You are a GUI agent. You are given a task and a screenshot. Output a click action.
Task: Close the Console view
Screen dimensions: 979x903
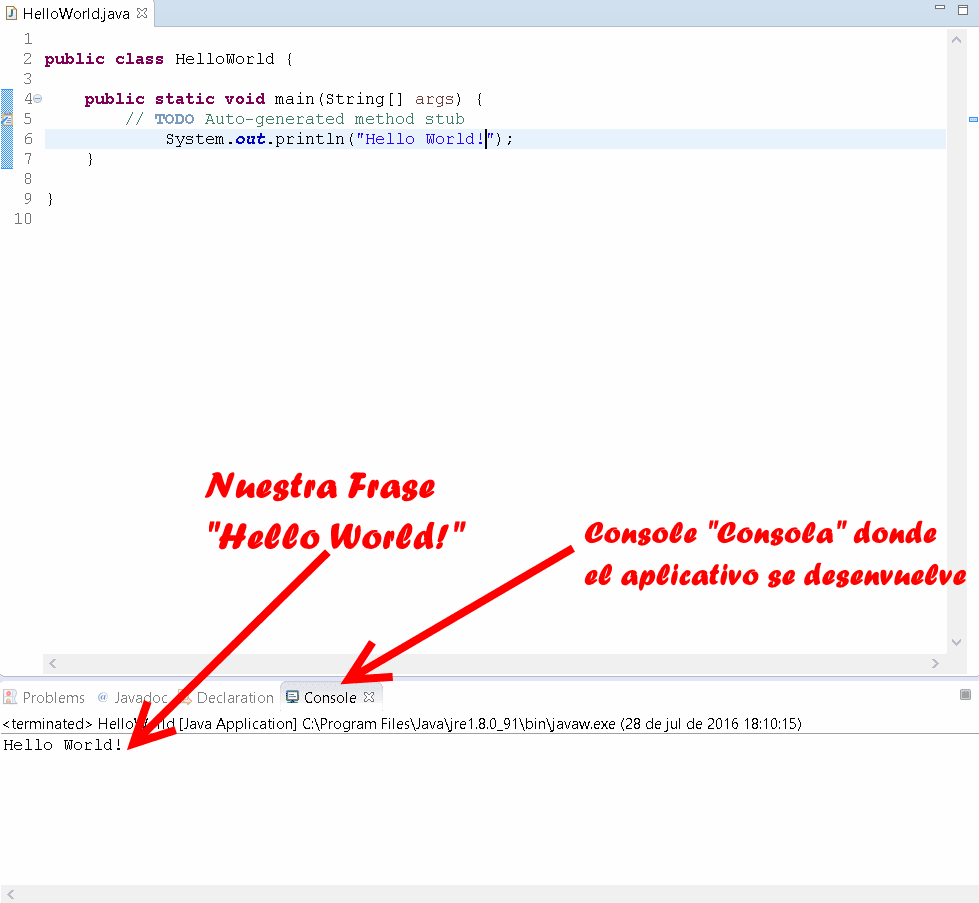coord(369,697)
